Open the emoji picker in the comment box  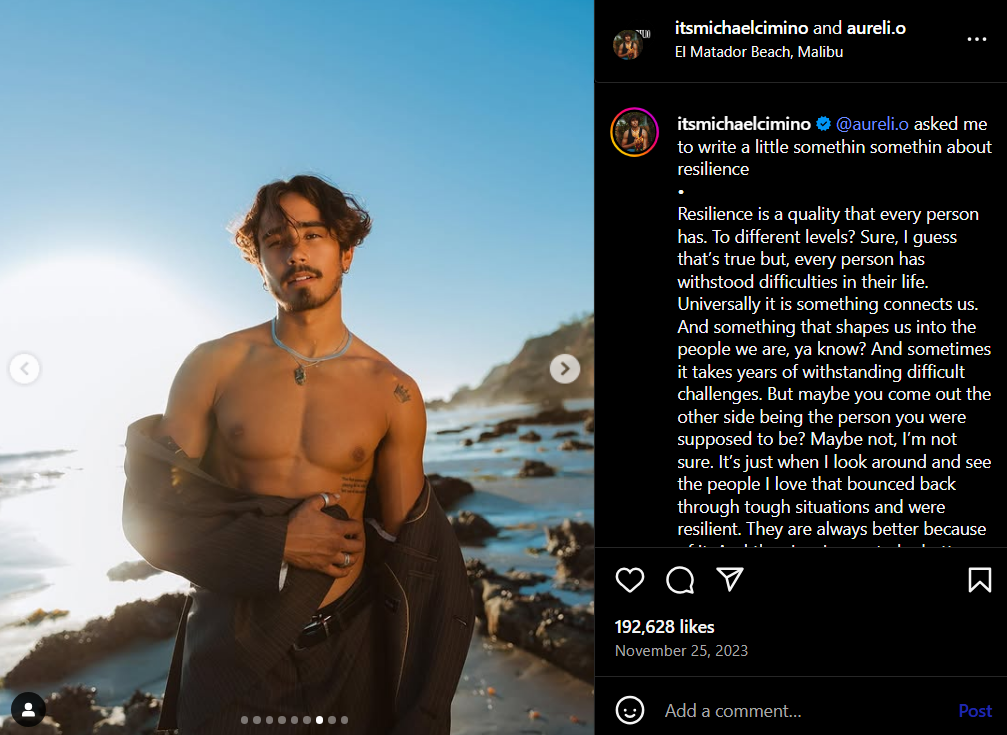tap(630, 711)
